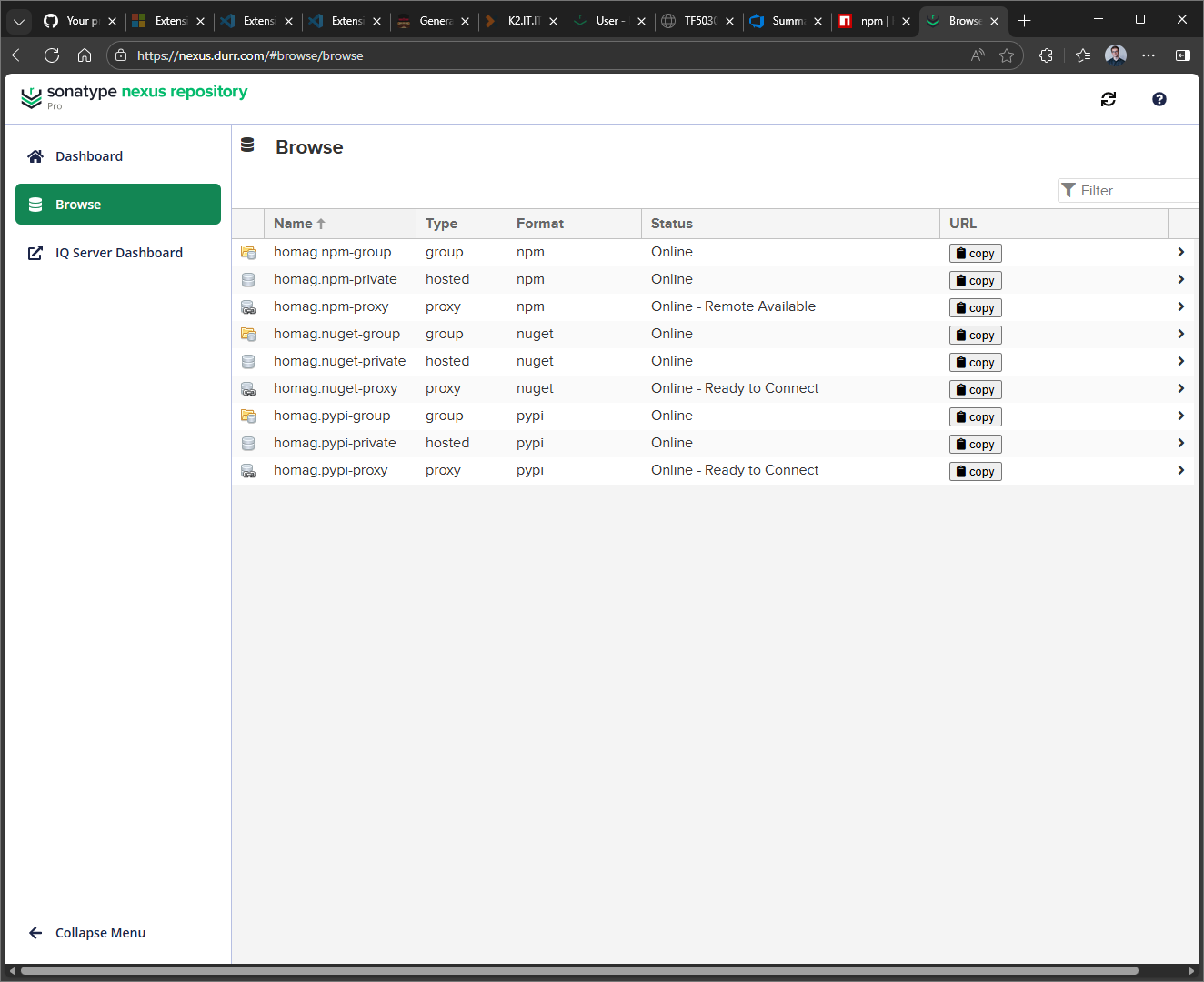Expand homag.npm-group row chevron
This screenshot has height=982, width=1204.
1180,252
